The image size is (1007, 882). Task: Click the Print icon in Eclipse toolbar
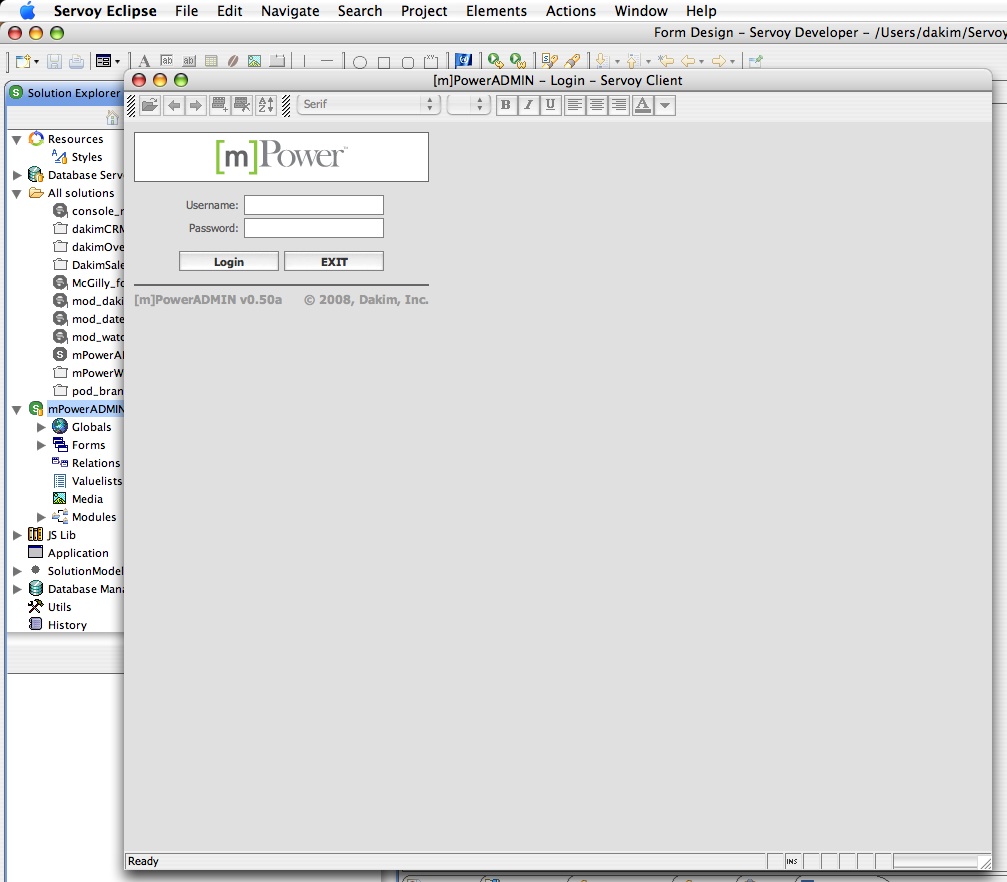tap(76, 61)
